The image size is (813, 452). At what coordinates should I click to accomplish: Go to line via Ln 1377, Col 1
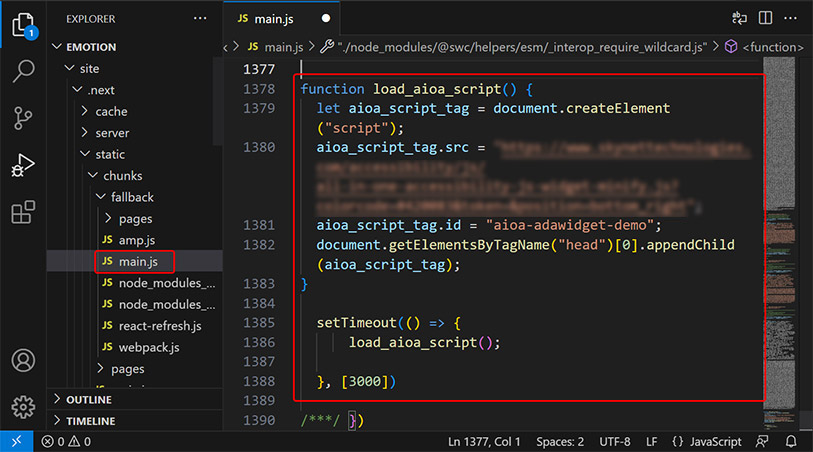tap(484, 442)
